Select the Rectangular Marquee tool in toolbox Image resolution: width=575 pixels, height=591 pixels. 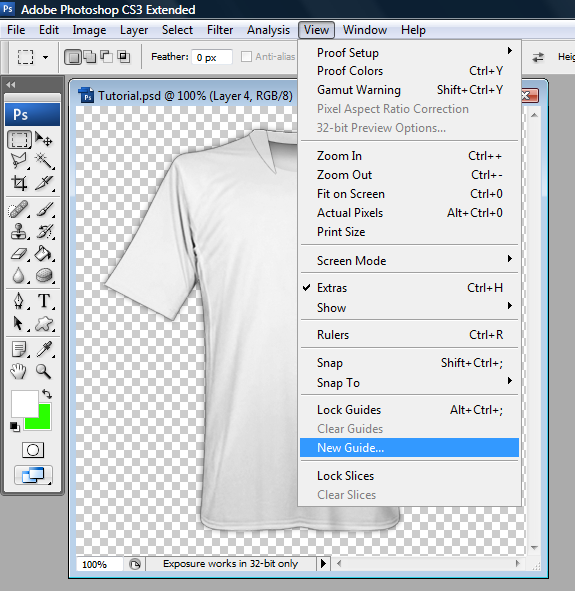pyautogui.click(x=19, y=140)
